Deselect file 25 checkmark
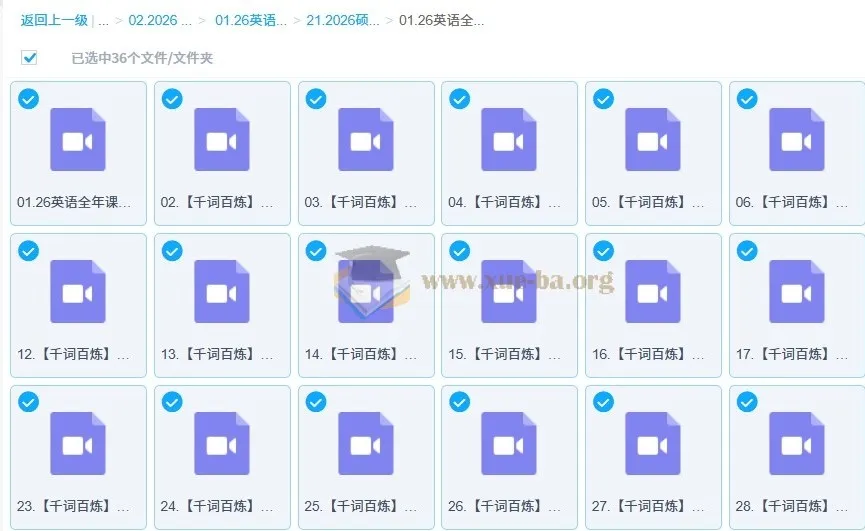865x531 pixels. tap(316, 402)
